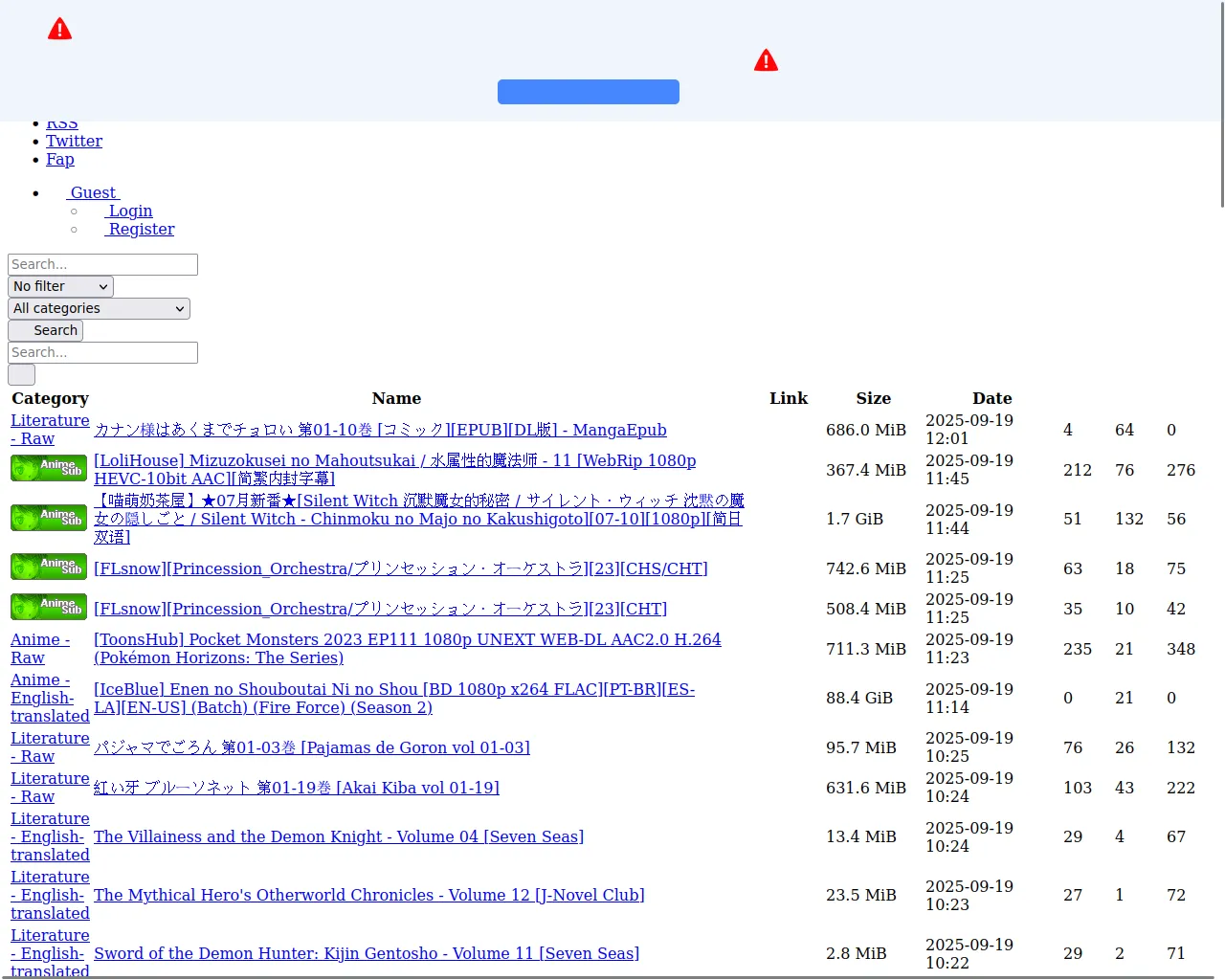1225x980 pixels.
Task: Click the vertical scrollbar on right edge
Action: coord(1221,103)
